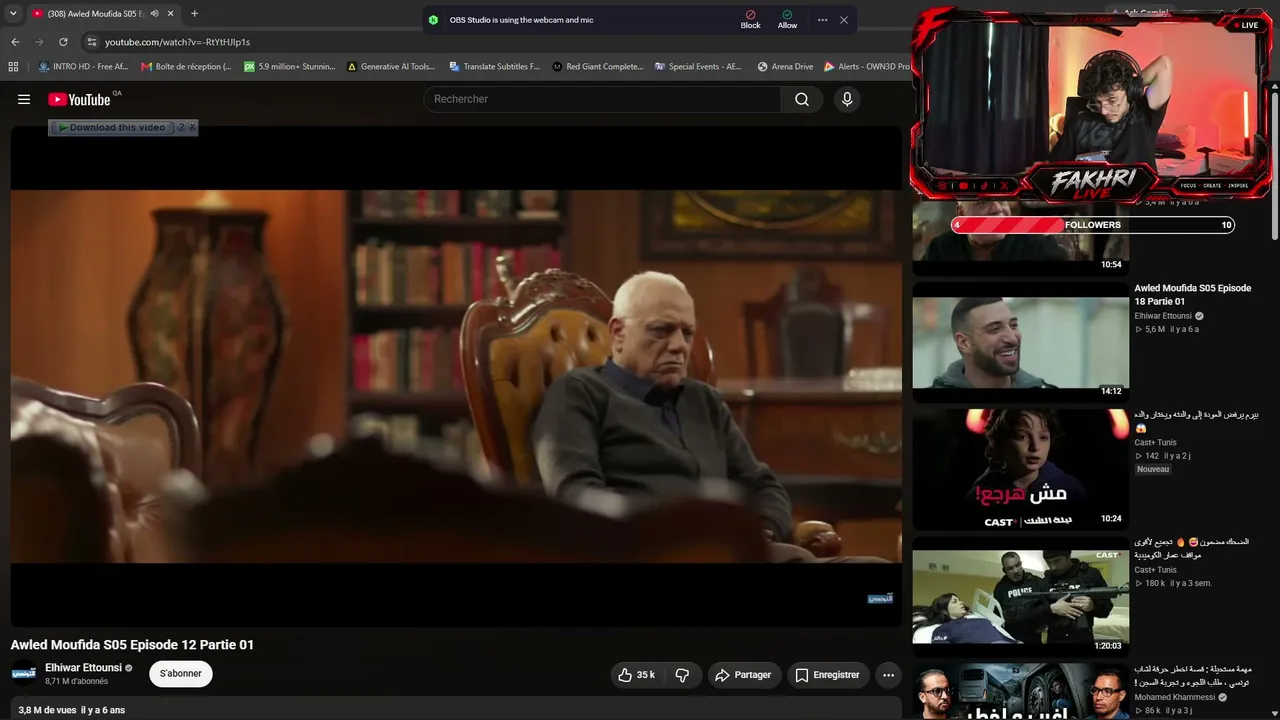Image resolution: width=1280 pixels, height=720 pixels.
Task: Open the Elhiwar Ettounsi channel name below the video
Action: point(83,667)
